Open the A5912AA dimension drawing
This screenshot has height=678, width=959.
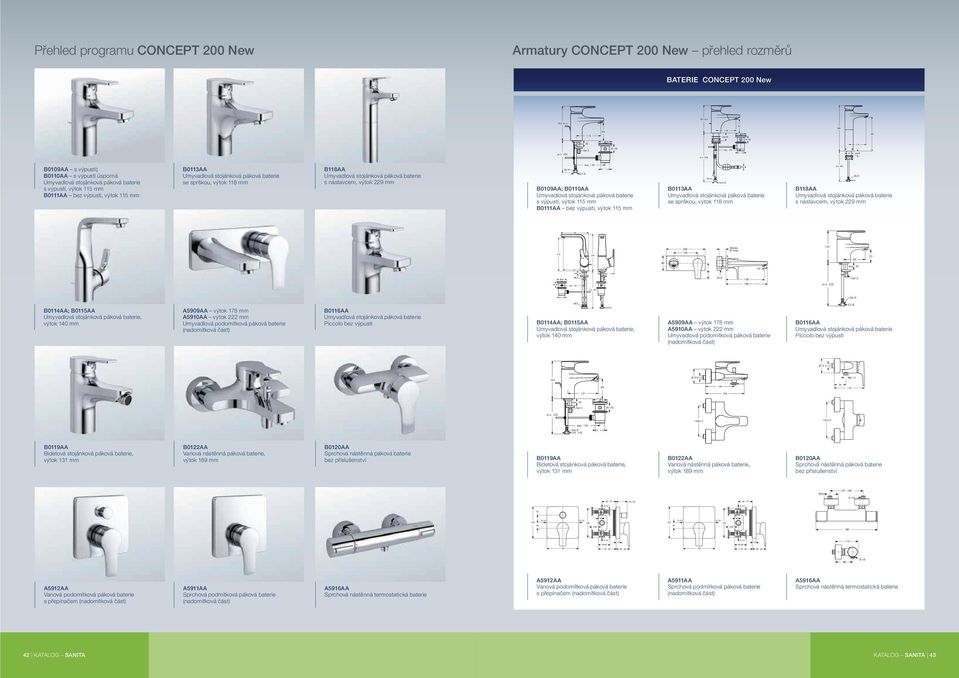[x=580, y=526]
